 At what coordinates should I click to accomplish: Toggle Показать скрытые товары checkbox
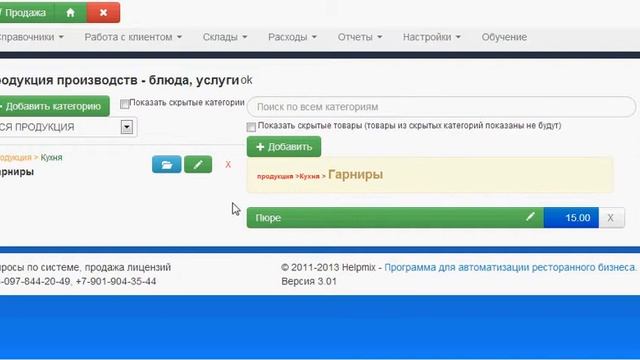click(251, 127)
